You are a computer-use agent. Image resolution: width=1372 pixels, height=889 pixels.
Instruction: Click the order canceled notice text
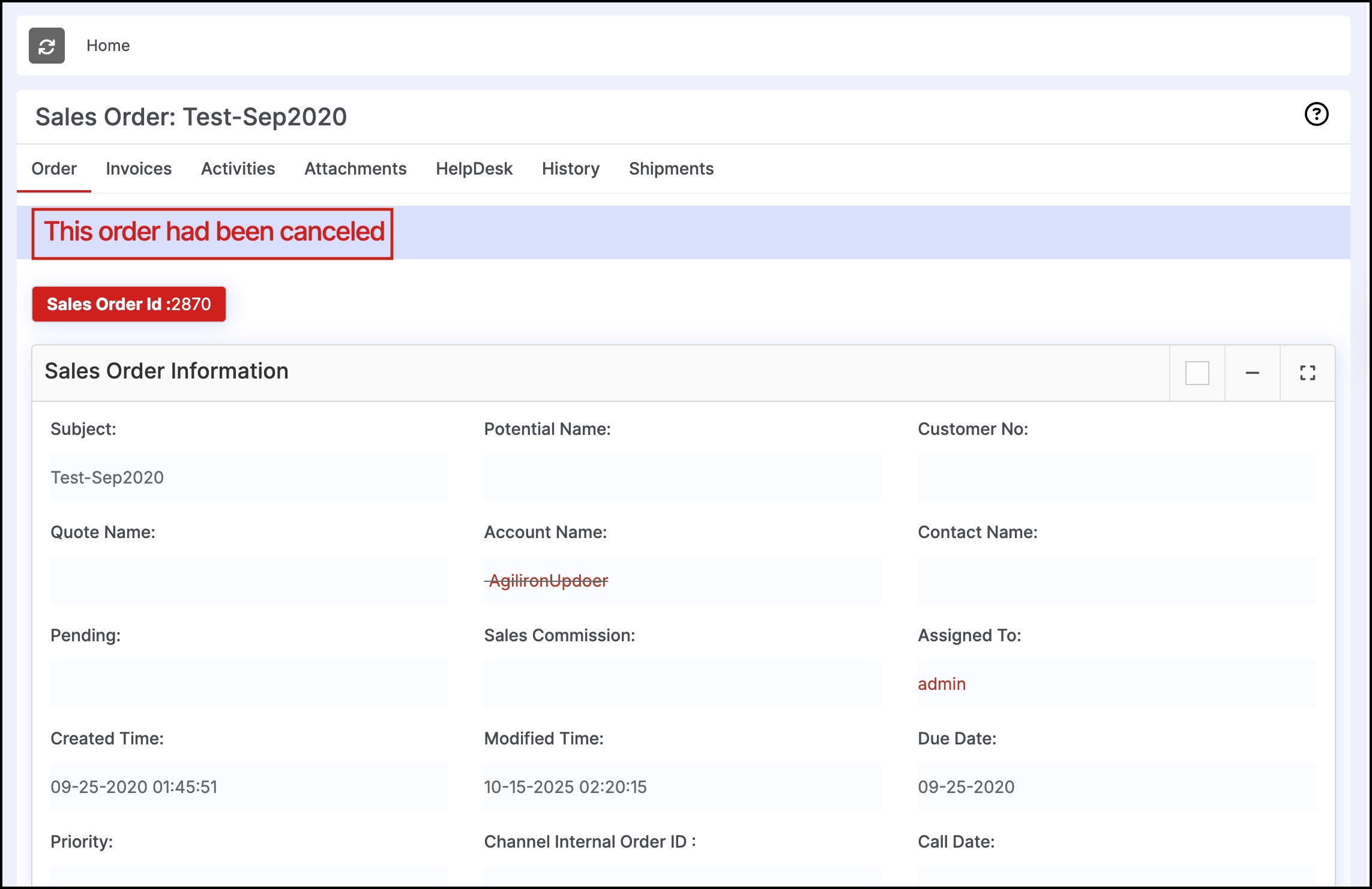[x=214, y=232]
